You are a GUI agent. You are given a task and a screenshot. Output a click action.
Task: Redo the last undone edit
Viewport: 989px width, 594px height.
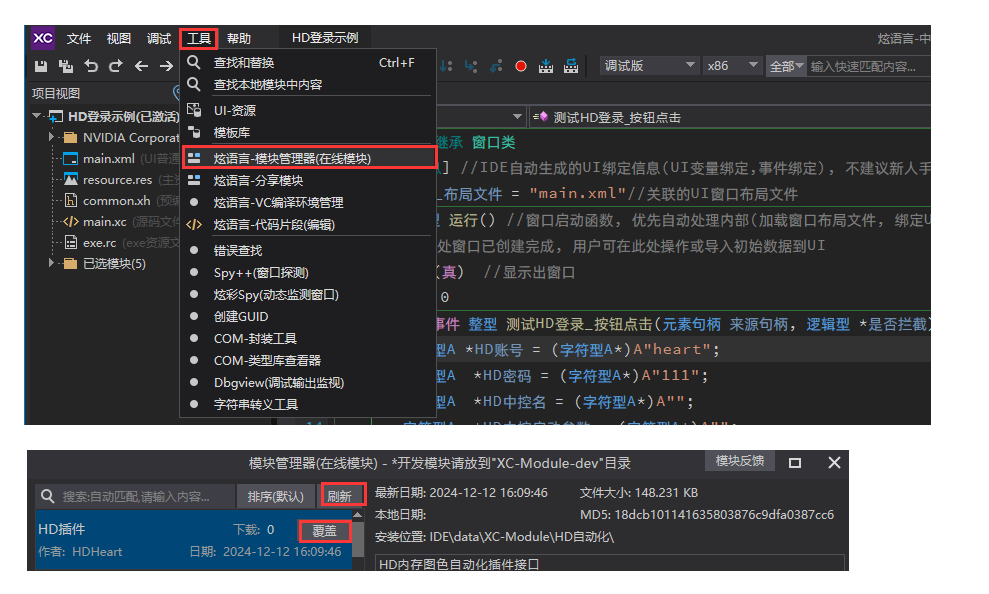click(115, 66)
